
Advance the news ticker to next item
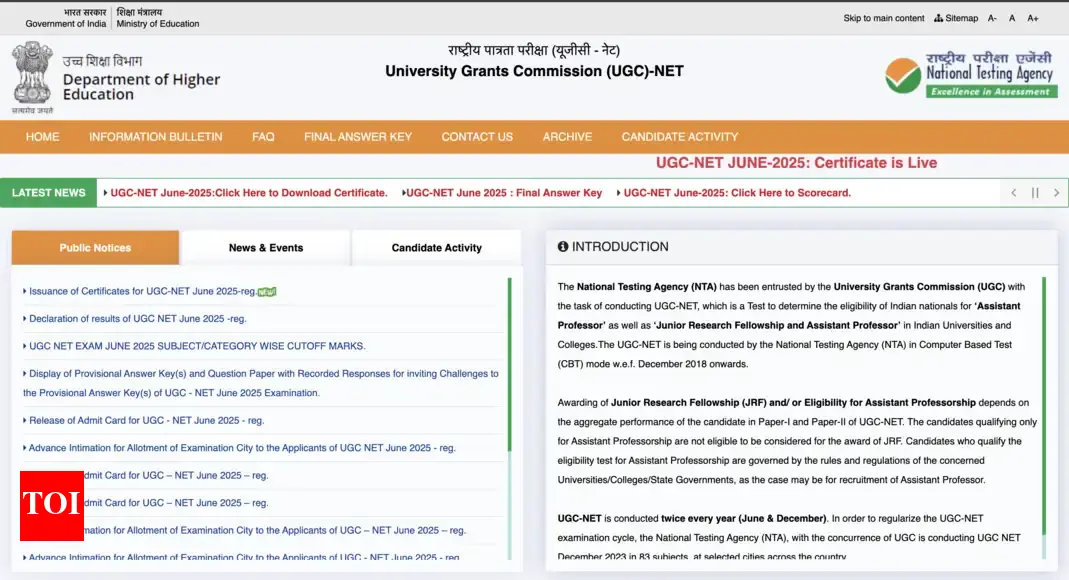click(1056, 193)
